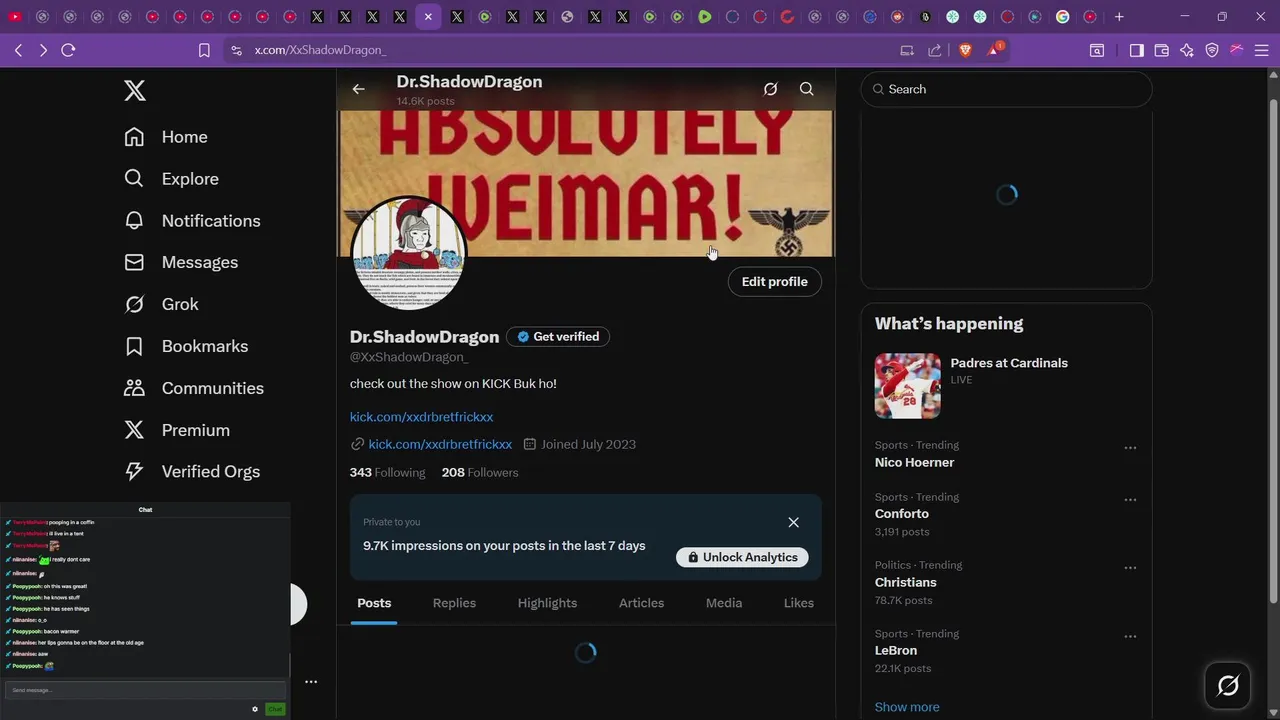This screenshot has width=1280, height=720.
Task: Click the browser Forward button
Action: (x=43, y=50)
